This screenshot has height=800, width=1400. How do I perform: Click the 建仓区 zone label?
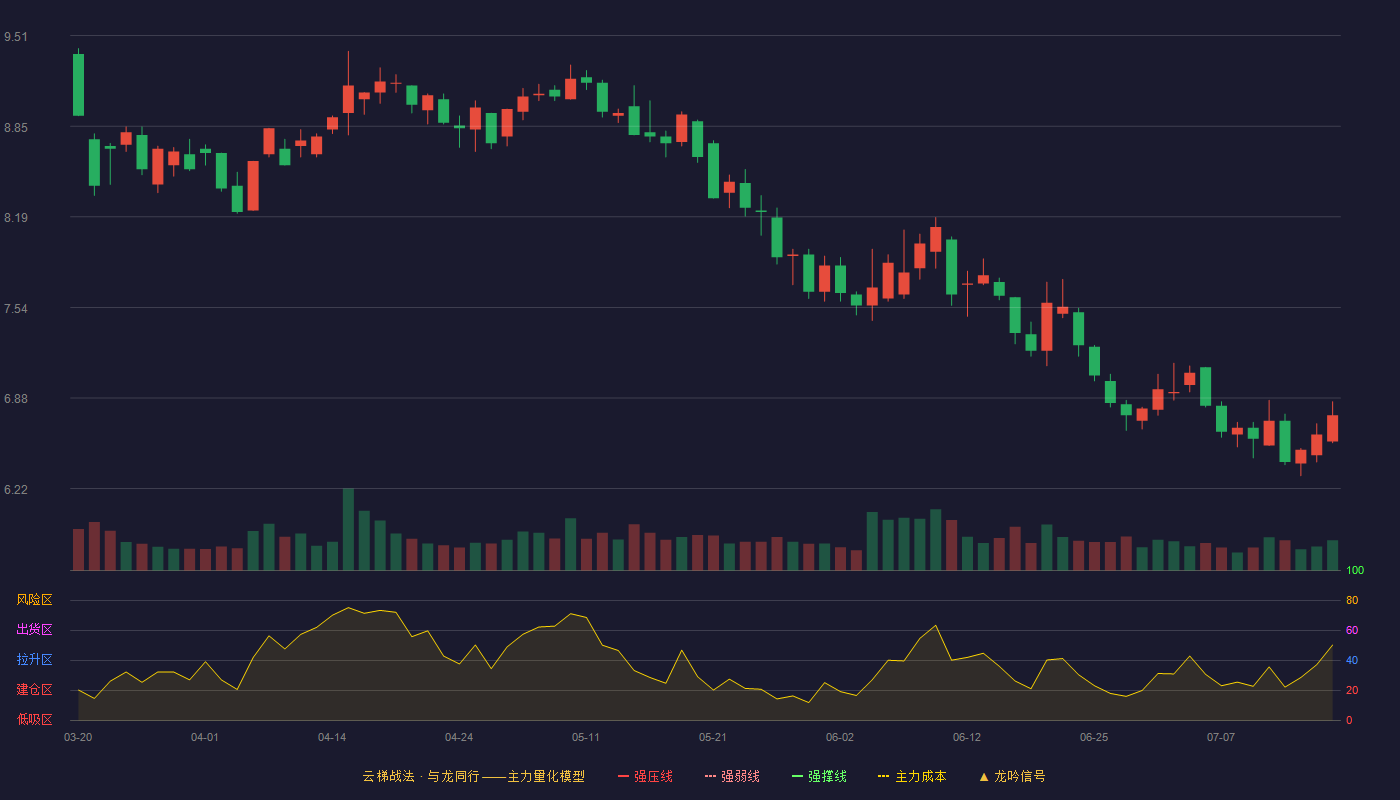34,690
